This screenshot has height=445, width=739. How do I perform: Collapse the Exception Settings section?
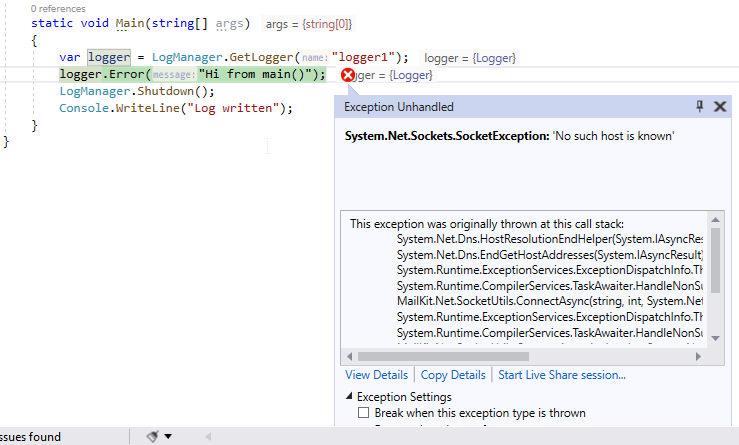point(349,396)
